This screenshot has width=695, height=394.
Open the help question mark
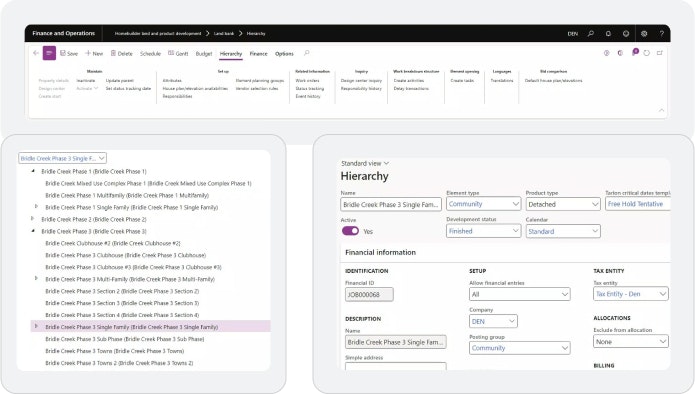pos(661,34)
